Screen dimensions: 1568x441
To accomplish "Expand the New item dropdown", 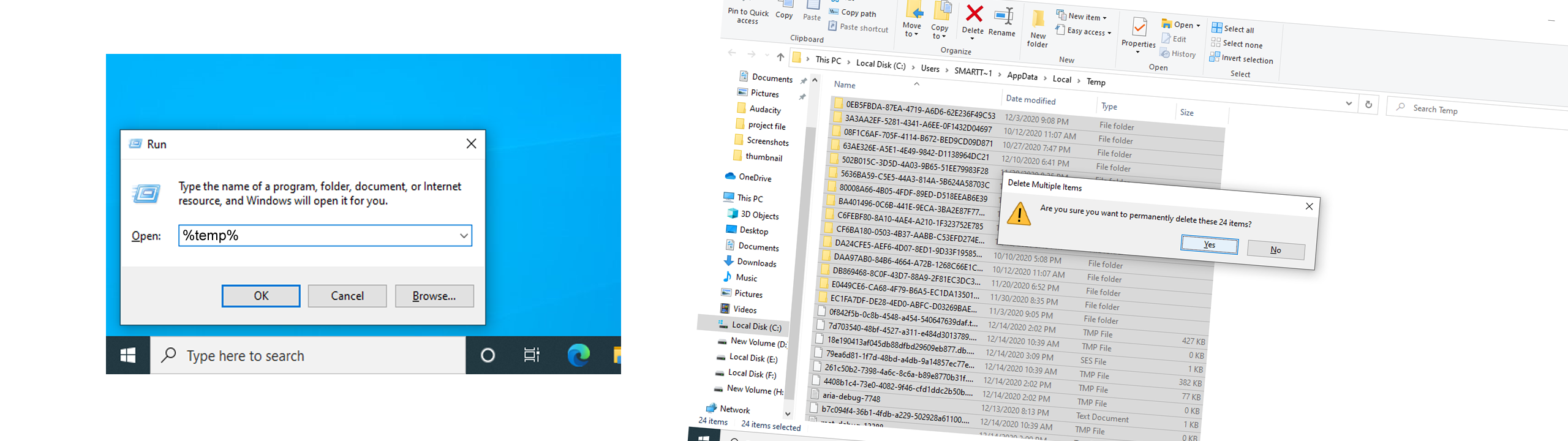I will pos(1105,18).
